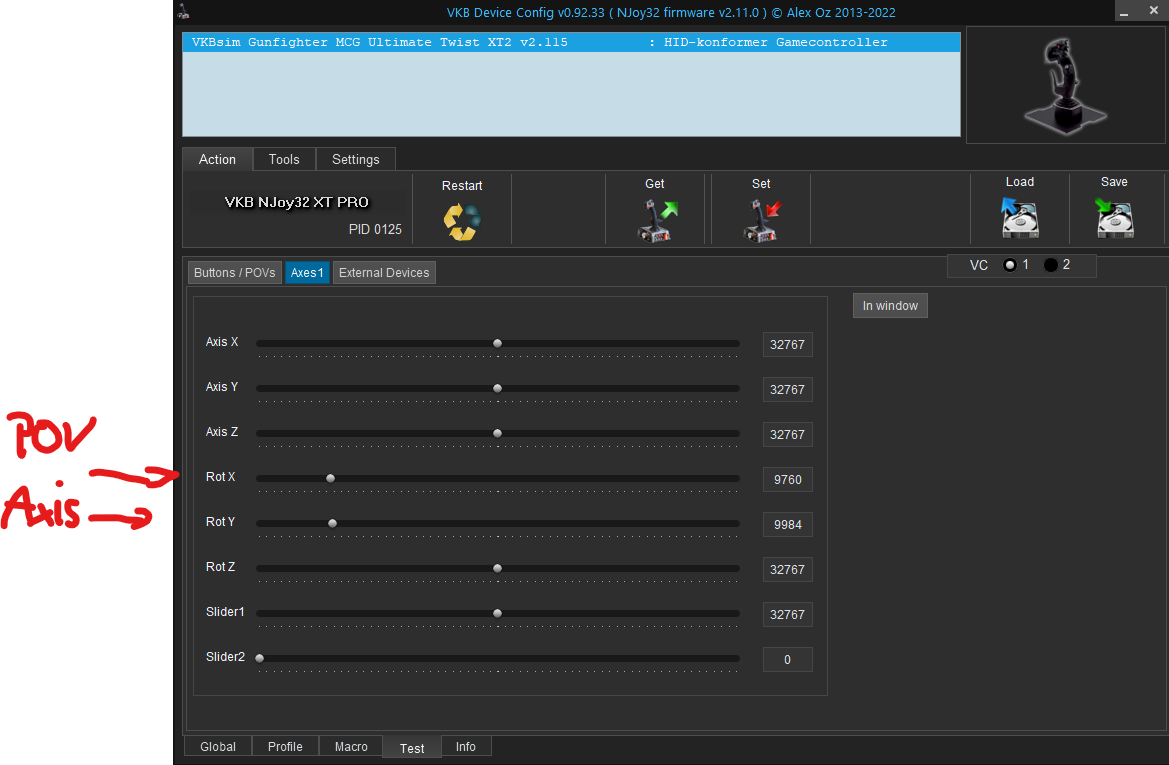The height and width of the screenshot is (765, 1169).
Task: Click the Rot Z slider handle
Action: click(x=497, y=568)
